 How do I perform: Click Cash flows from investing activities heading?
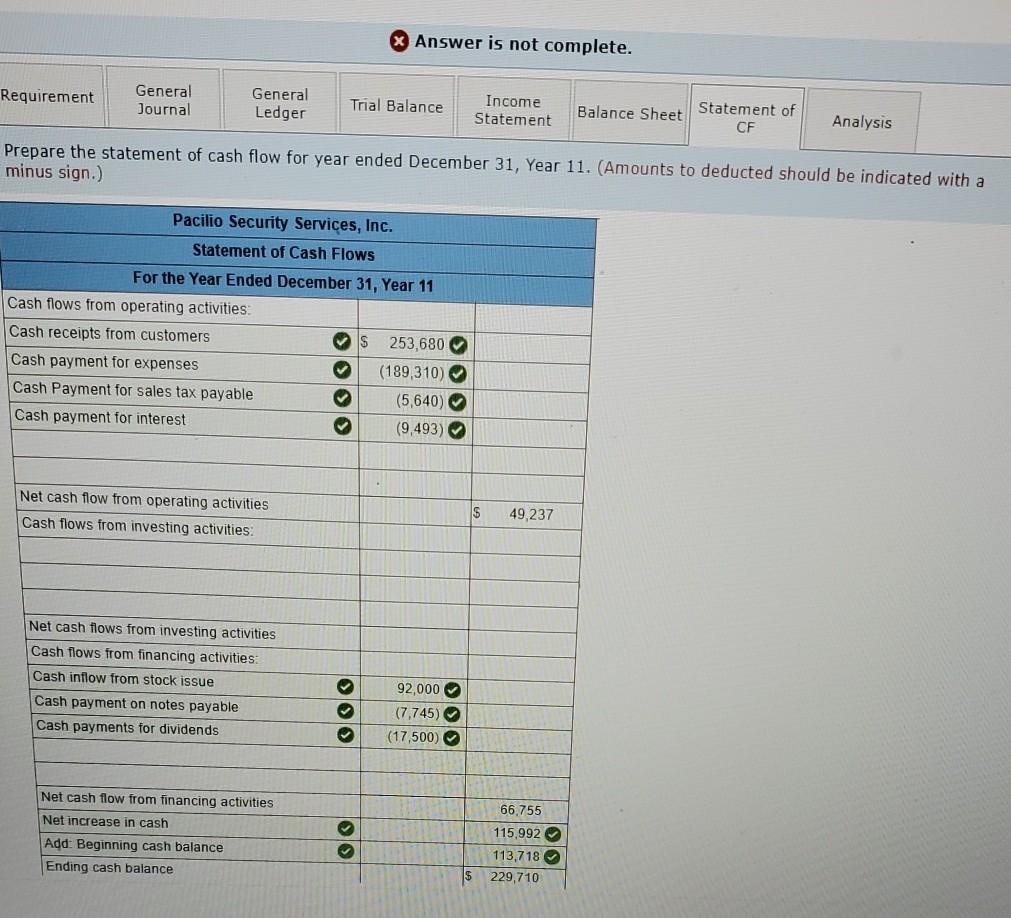137,526
